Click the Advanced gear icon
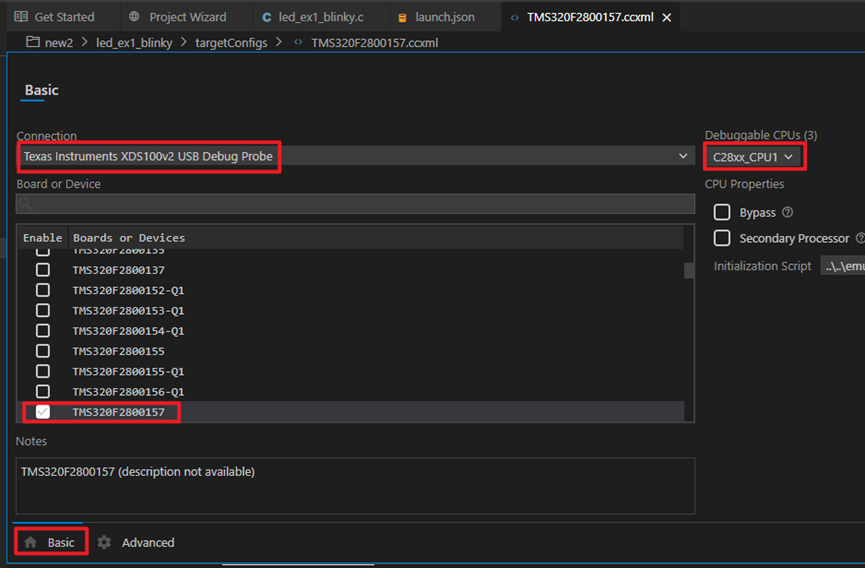The image size is (865, 568). pyautogui.click(x=104, y=543)
